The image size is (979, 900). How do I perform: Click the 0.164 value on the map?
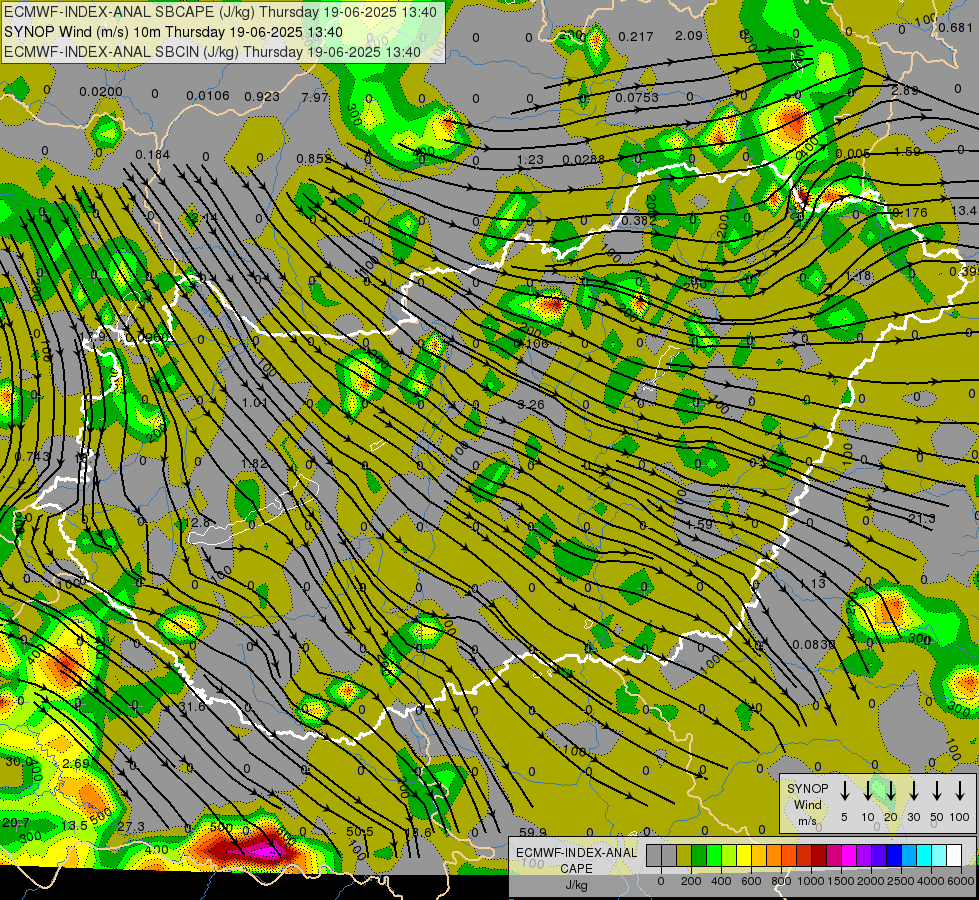pyautogui.click(x=152, y=154)
